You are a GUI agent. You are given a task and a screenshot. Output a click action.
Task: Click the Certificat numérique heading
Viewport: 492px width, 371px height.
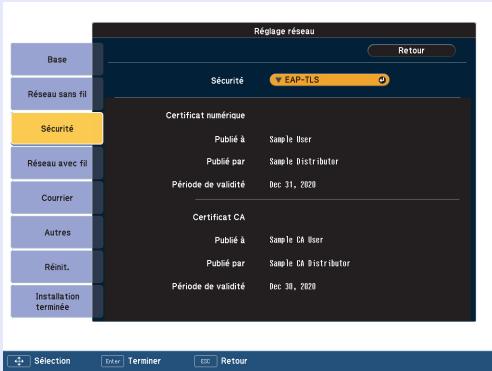point(205,115)
